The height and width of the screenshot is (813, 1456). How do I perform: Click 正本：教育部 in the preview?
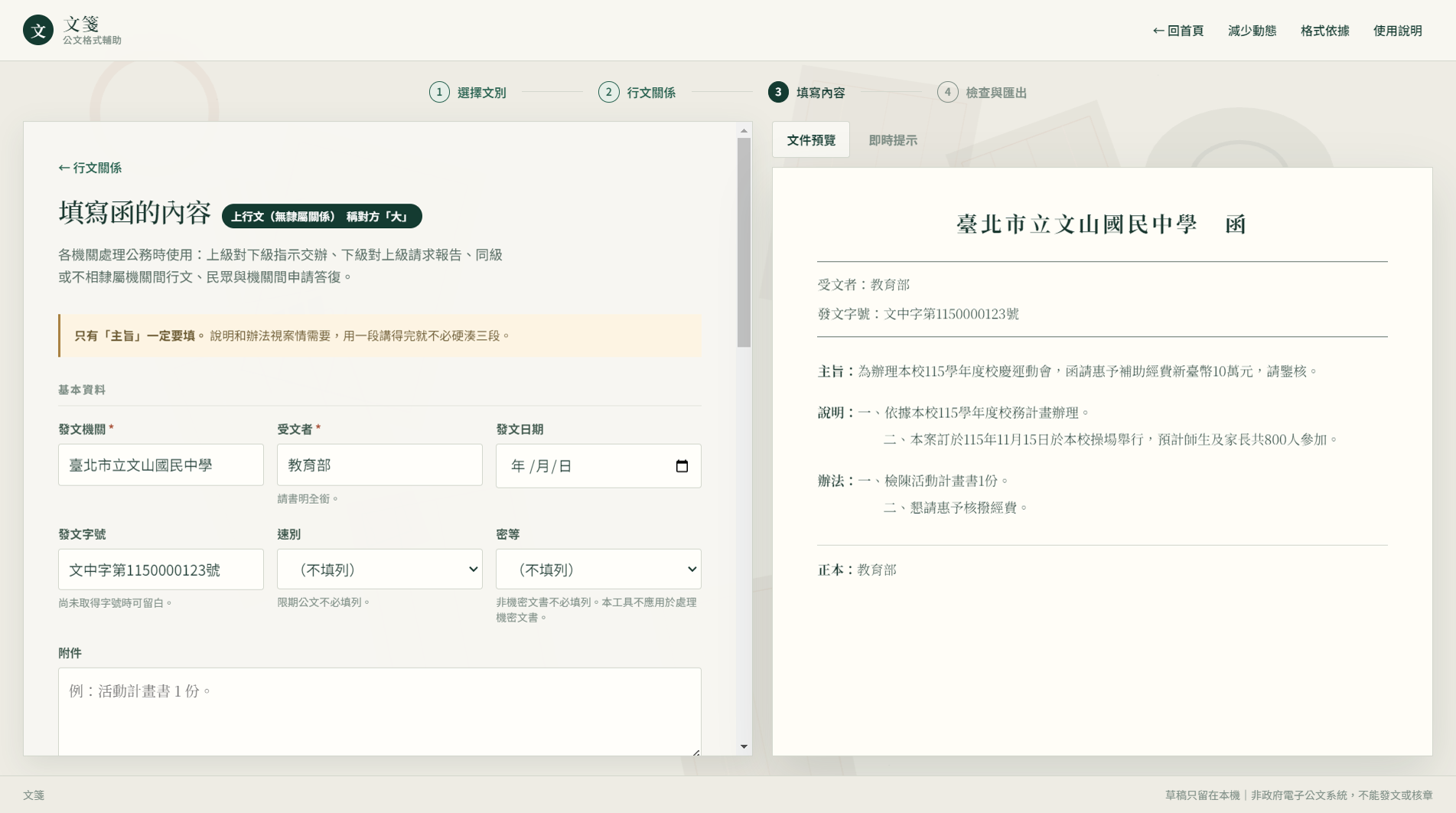[857, 570]
